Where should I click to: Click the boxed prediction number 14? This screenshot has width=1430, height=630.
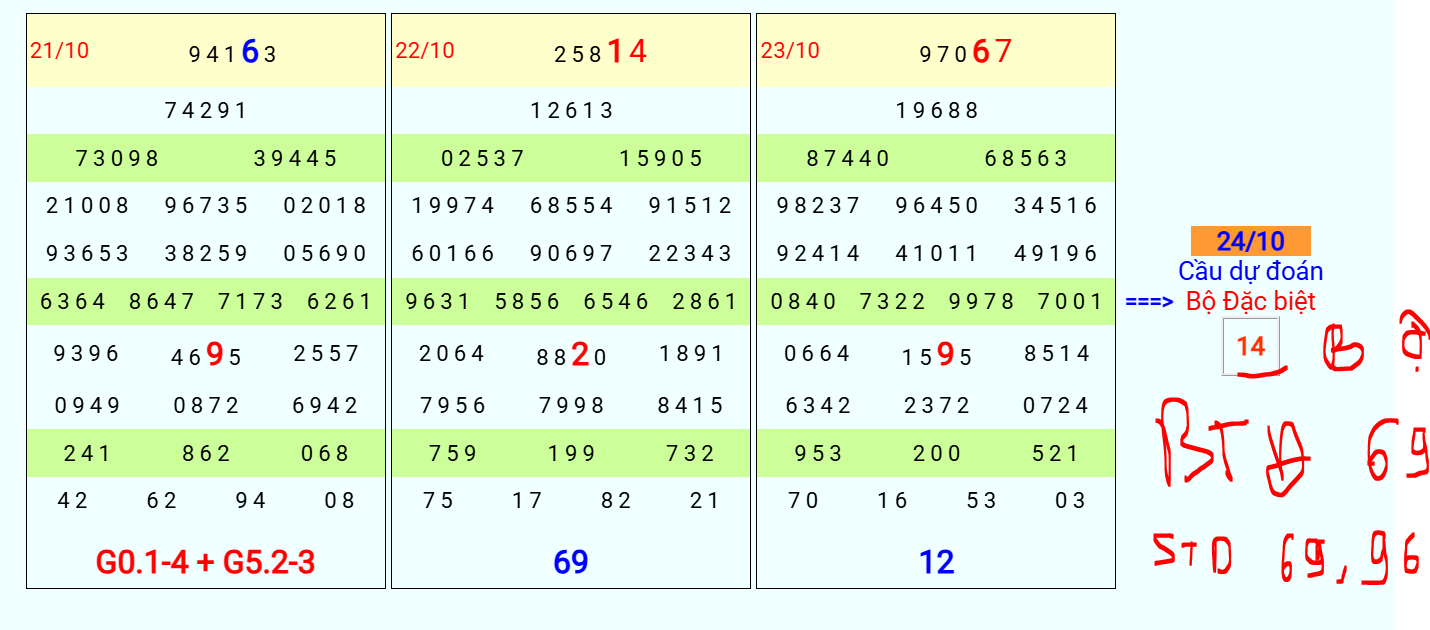pos(1251,347)
